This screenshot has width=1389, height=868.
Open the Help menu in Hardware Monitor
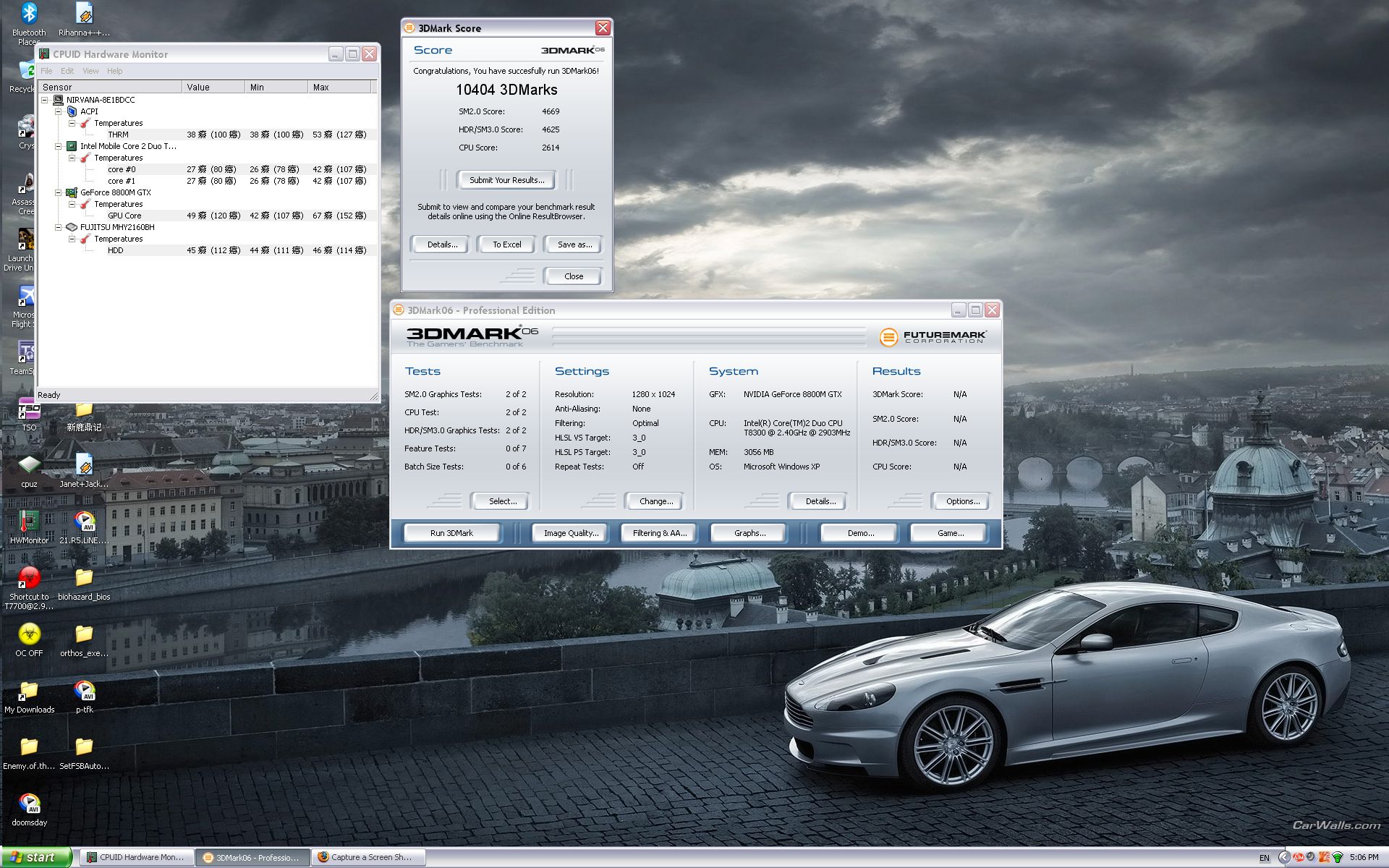click(x=115, y=71)
